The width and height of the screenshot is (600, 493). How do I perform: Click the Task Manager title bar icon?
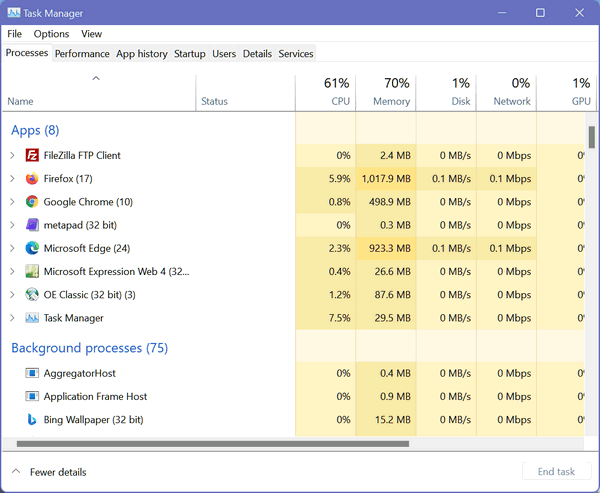point(14,13)
